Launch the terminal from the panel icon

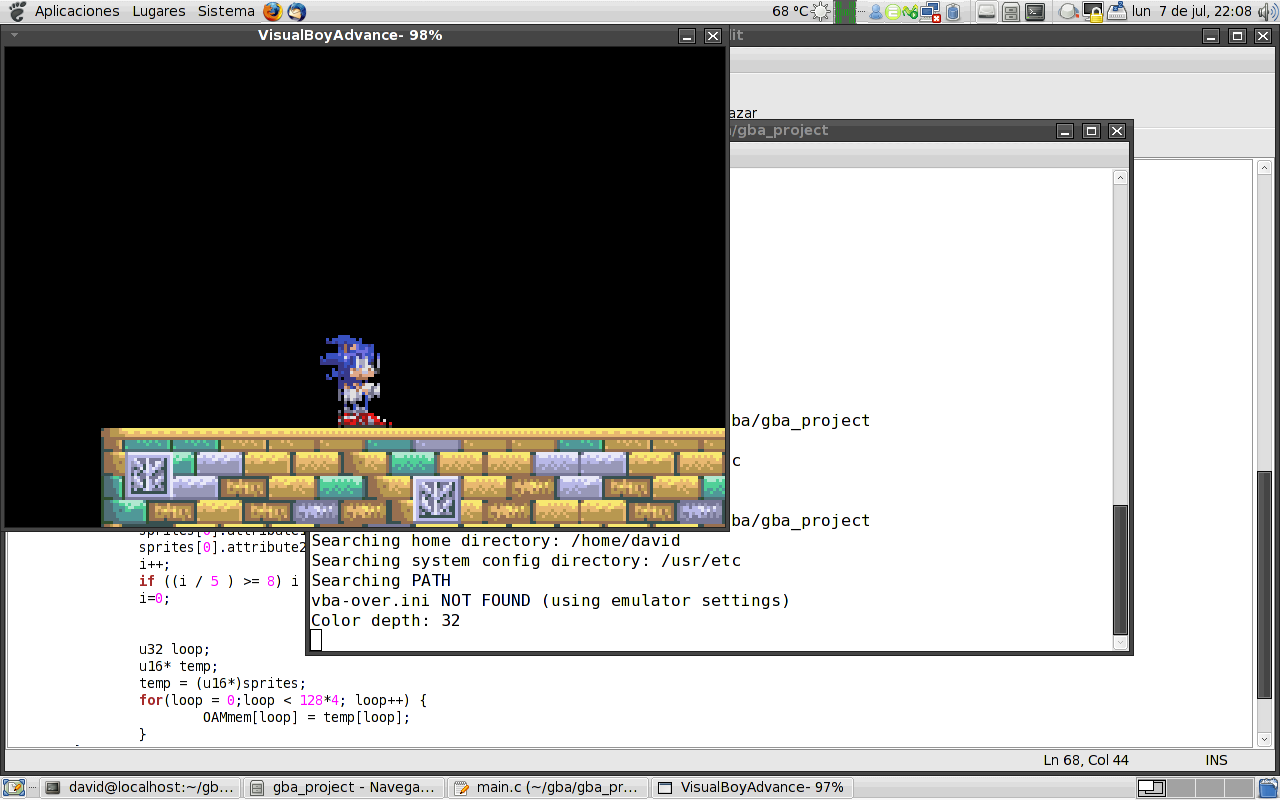1036,12
